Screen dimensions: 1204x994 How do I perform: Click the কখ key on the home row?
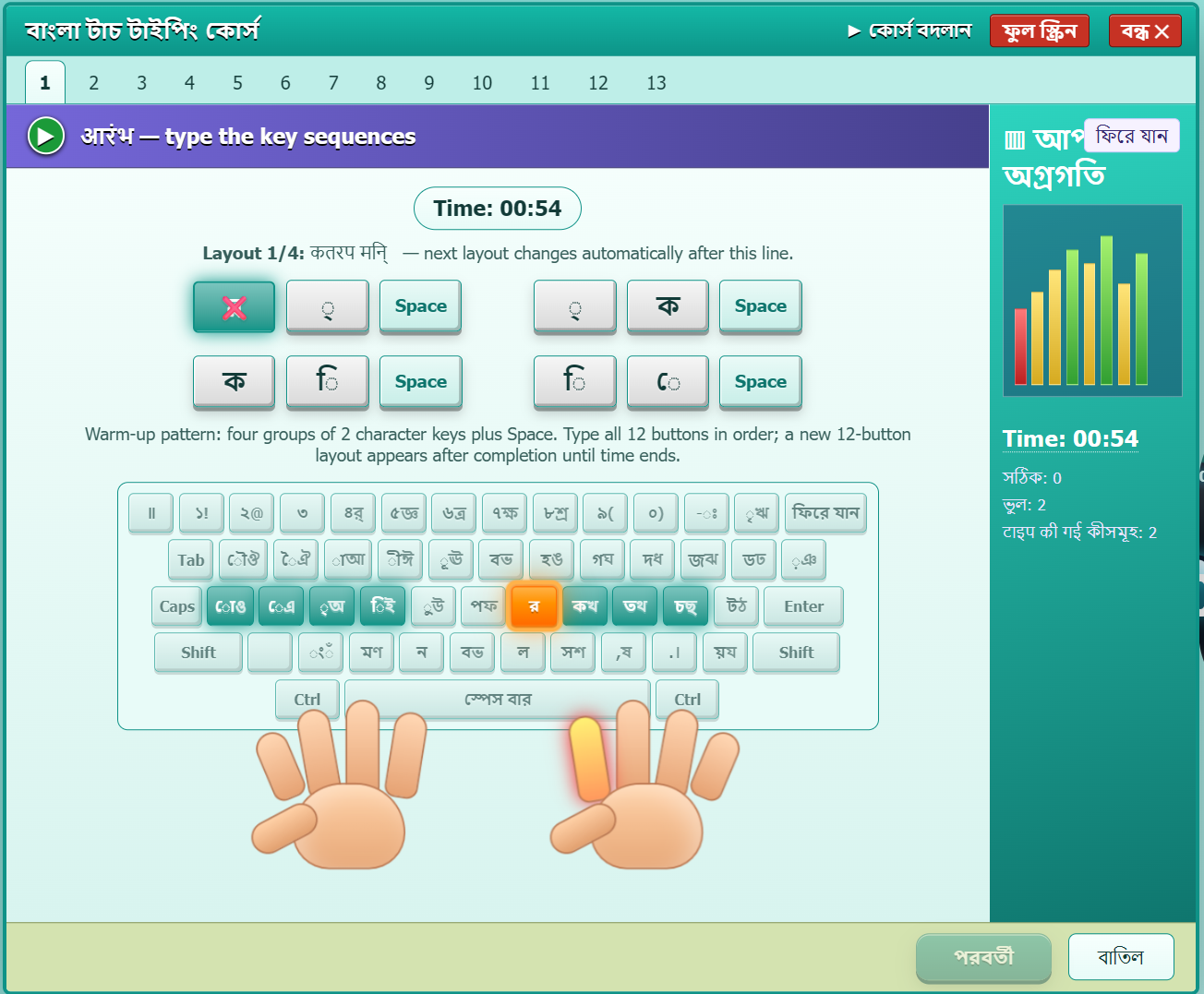click(584, 606)
